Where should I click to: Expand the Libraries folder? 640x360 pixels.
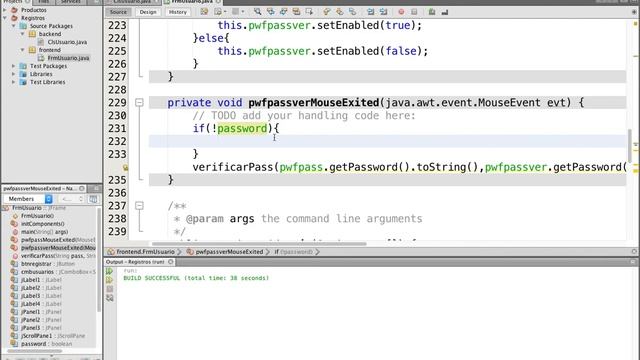point(13,74)
